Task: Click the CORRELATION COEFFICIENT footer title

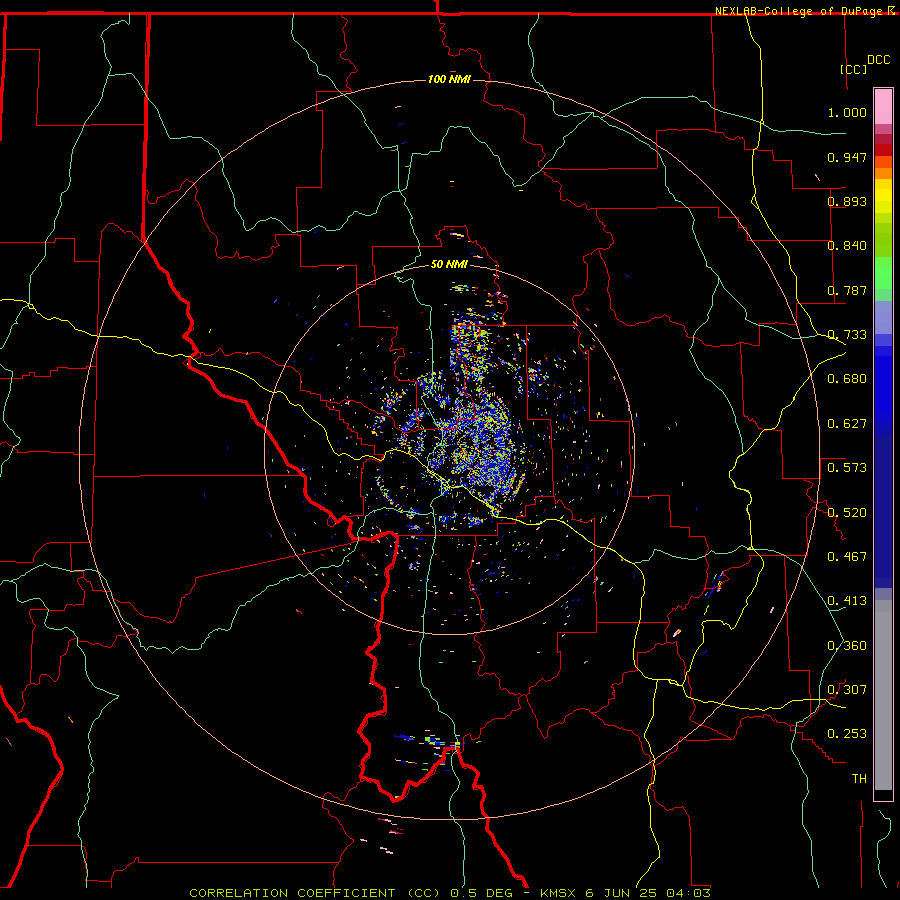Action: [x=314, y=893]
